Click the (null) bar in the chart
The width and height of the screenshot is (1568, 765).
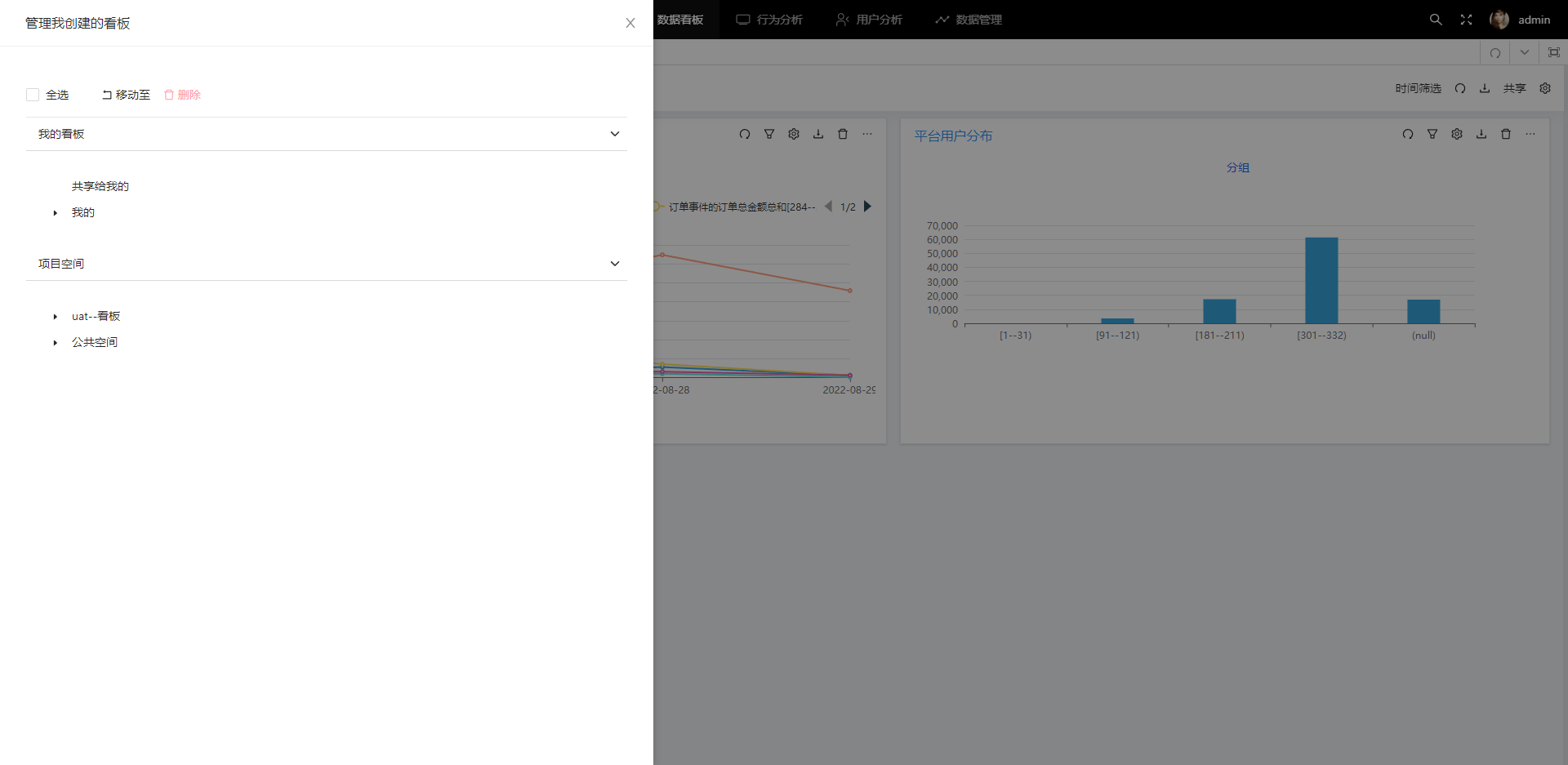pyautogui.click(x=1423, y=312)
